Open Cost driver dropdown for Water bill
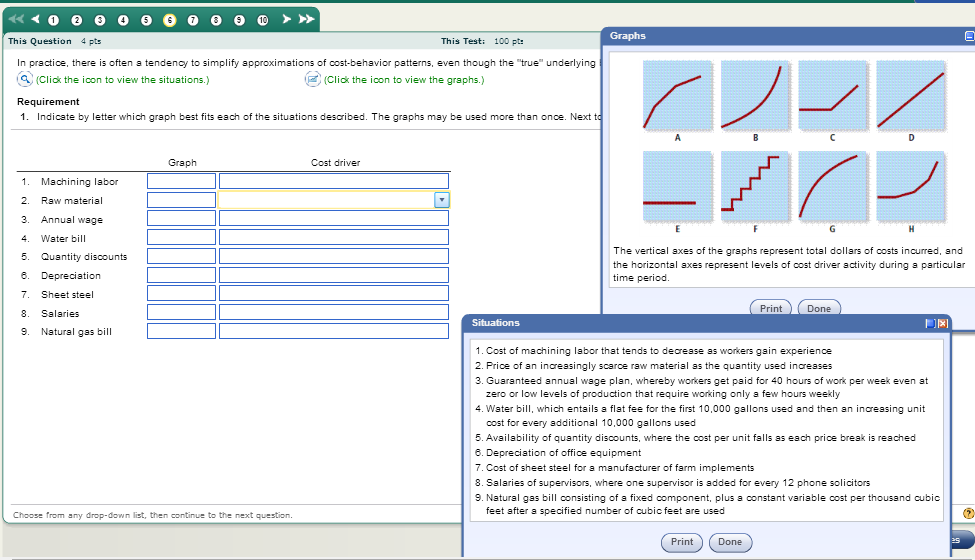The image size is (975, 560). click(x=334, y=237)
